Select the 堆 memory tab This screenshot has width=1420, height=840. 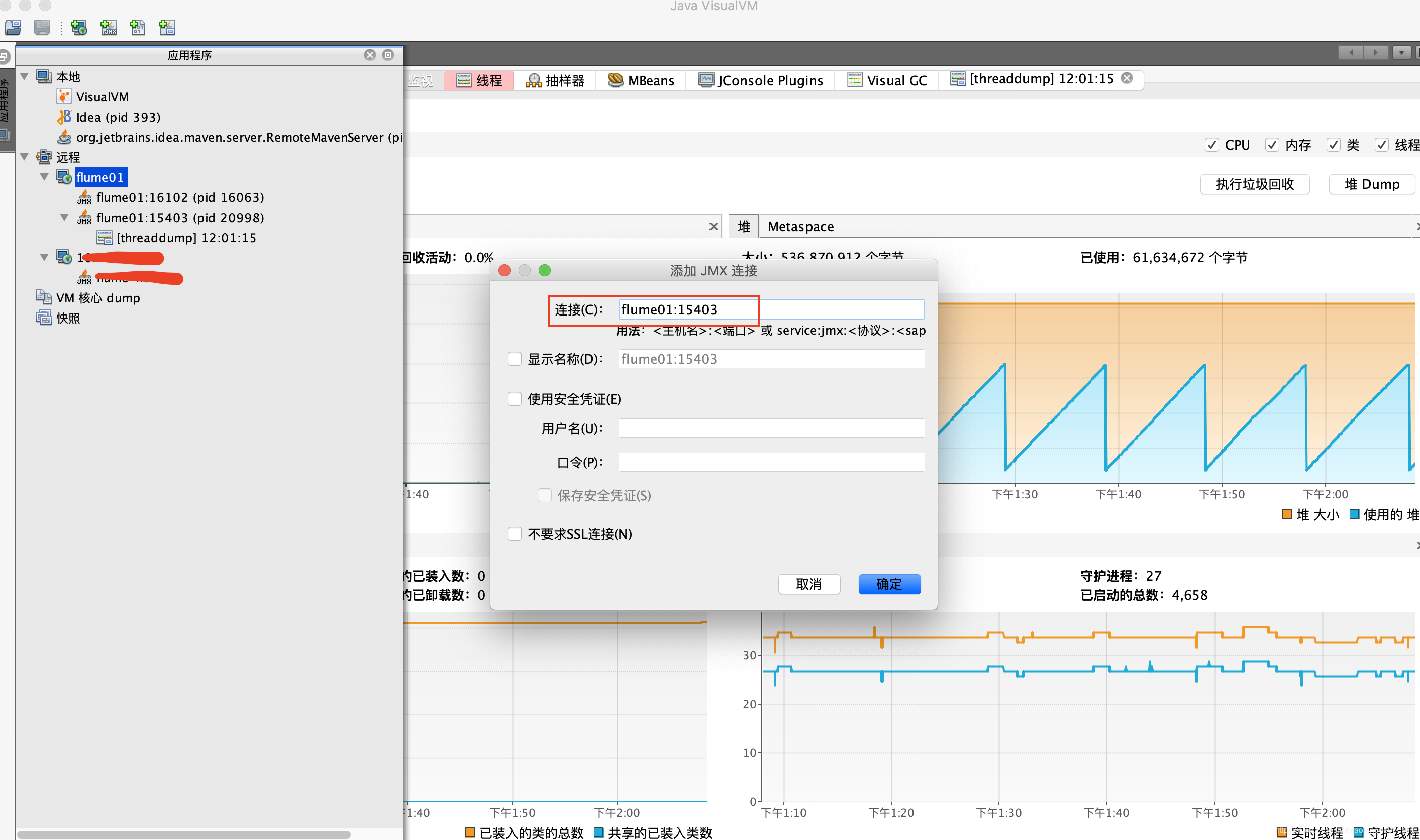[744, 227]
